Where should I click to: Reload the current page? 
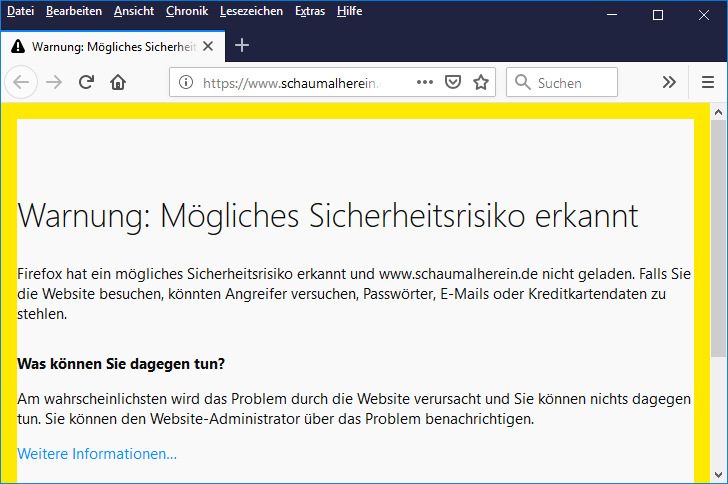(x=86, y=83)
